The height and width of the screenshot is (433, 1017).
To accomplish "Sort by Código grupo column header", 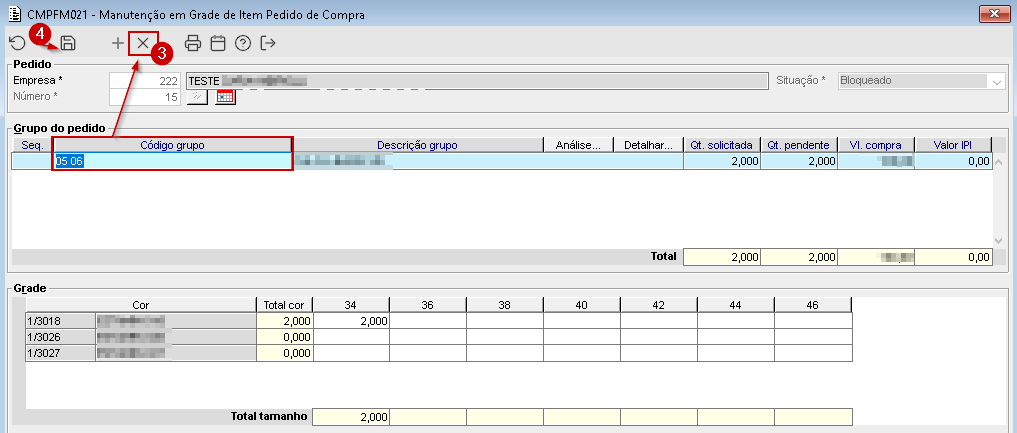I will point(173,145).
